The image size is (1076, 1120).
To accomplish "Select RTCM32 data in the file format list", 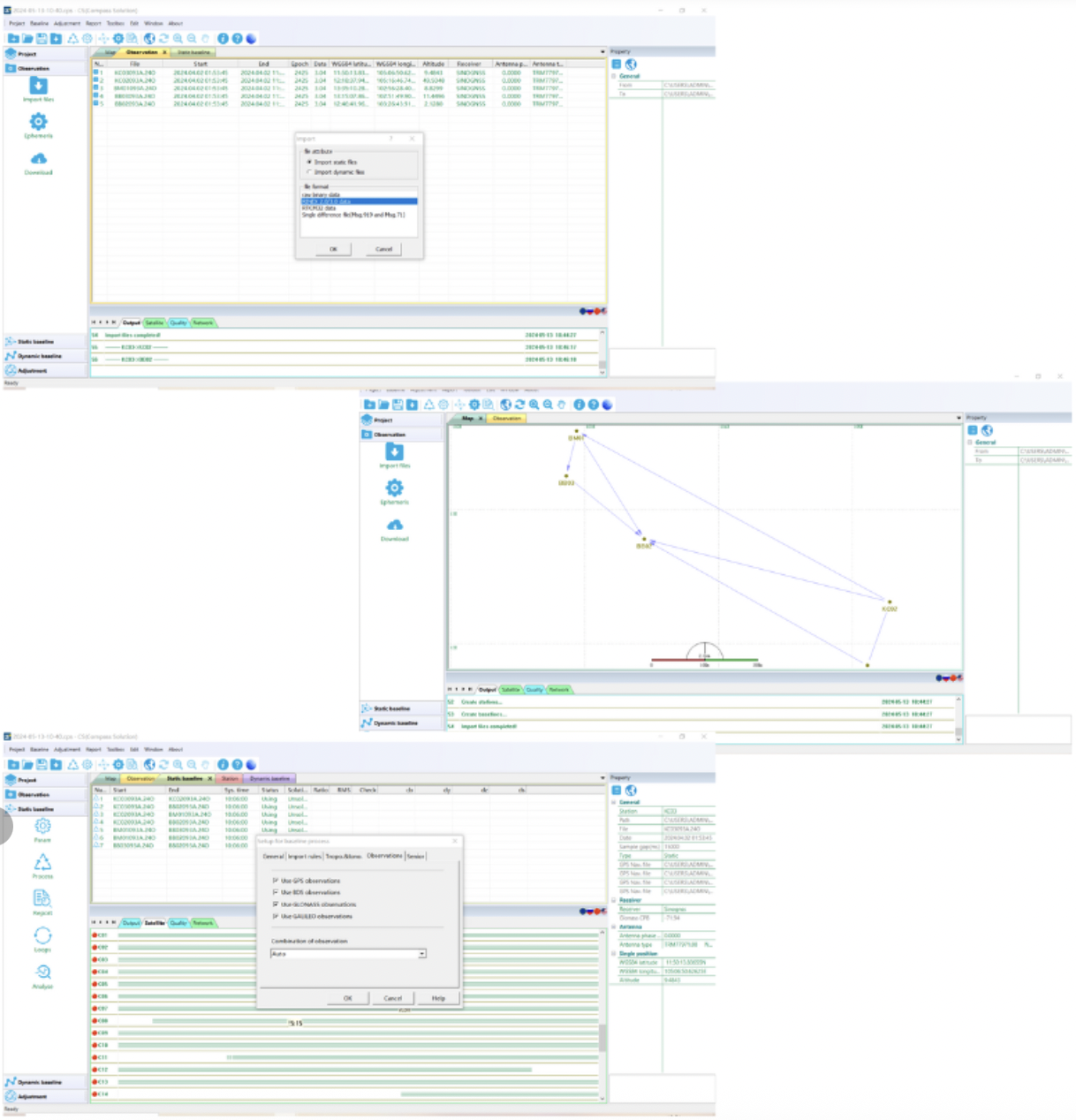I will click(319, 208).
